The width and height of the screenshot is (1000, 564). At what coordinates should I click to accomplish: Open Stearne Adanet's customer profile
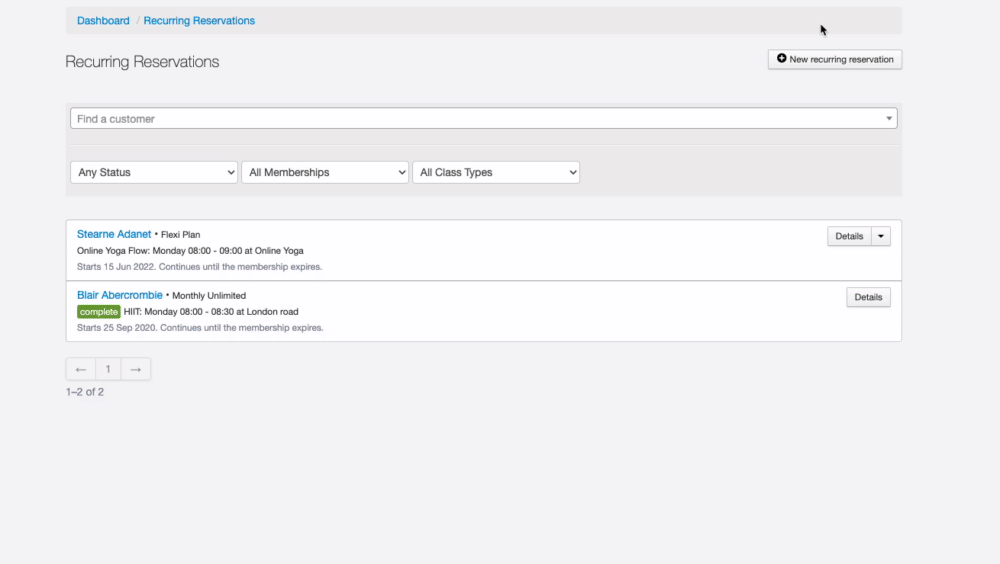(114, 234)
